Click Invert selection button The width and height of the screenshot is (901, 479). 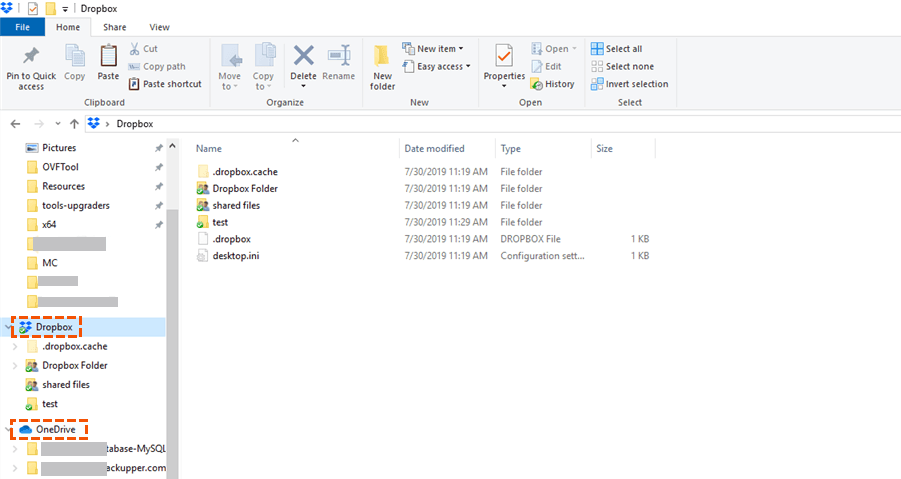pos(629,84)
